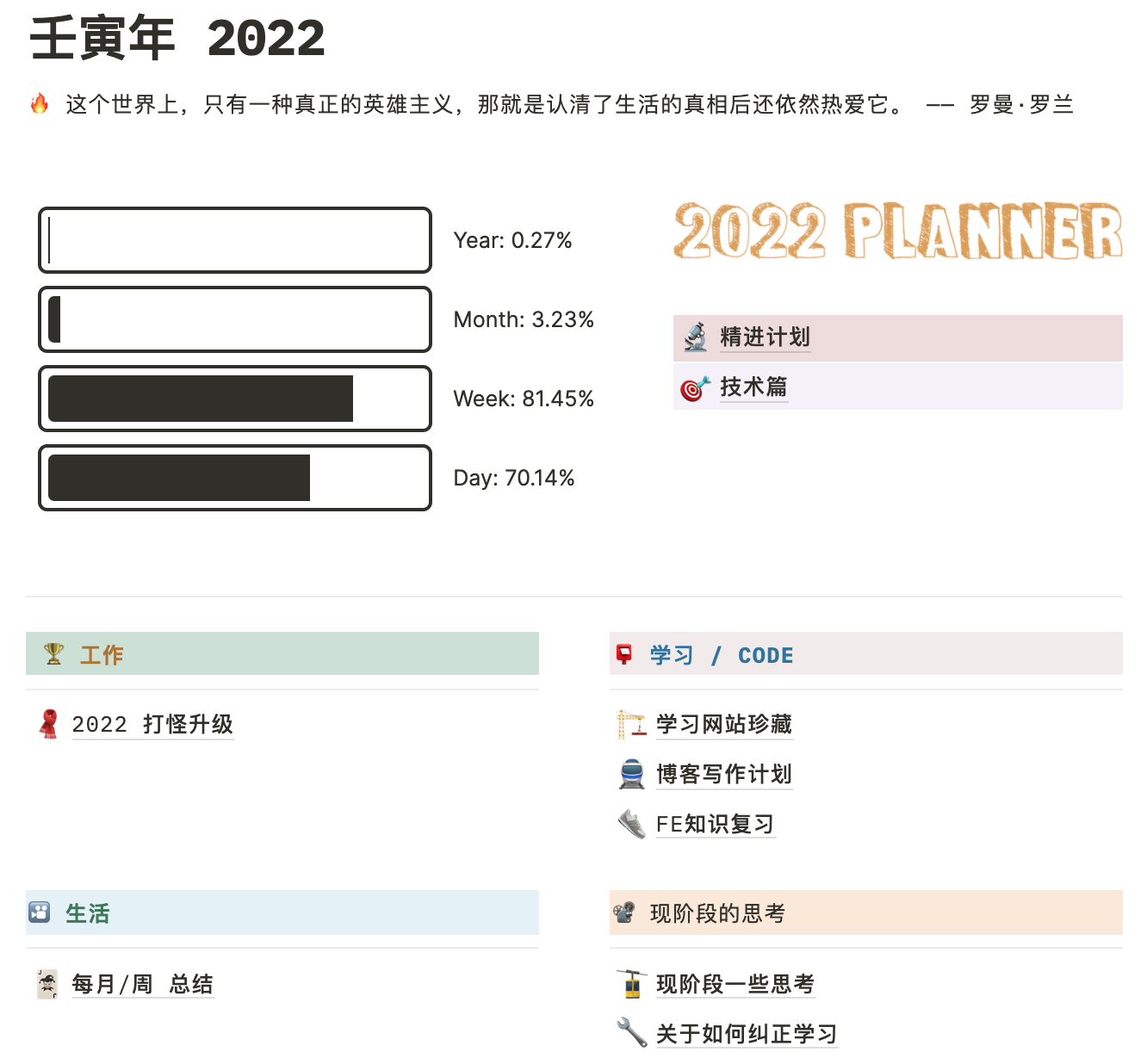This screenshot has width=1147, height=1064.
Task: Click the red scarf icon beside 2022 打怪升级
Action: [49, 724]
